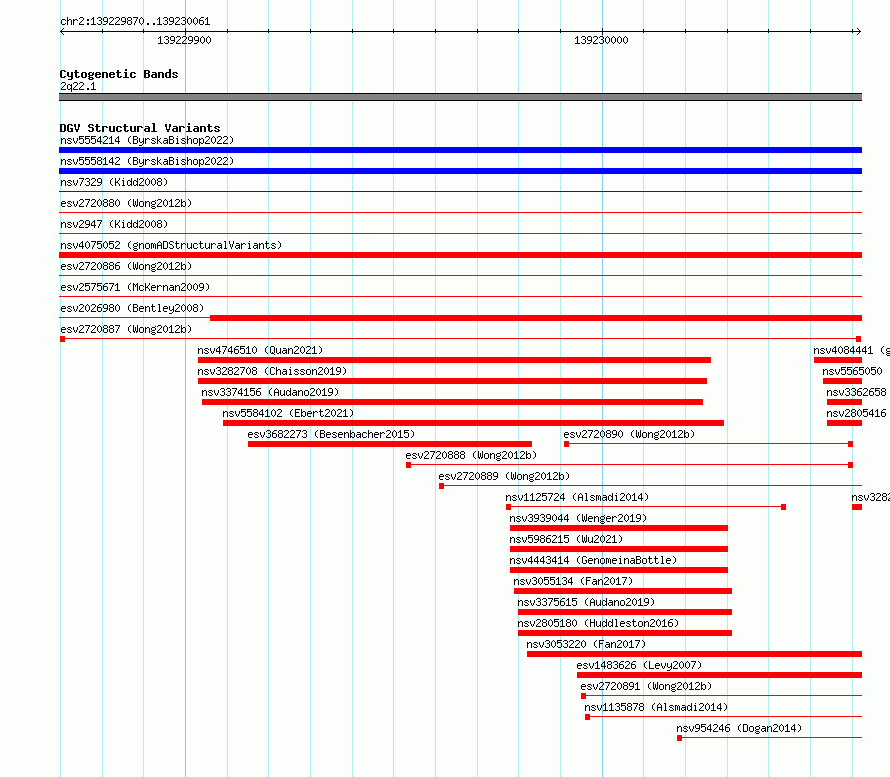
Task: Open the nsv2805416 variant label
Action: (857, 413)
